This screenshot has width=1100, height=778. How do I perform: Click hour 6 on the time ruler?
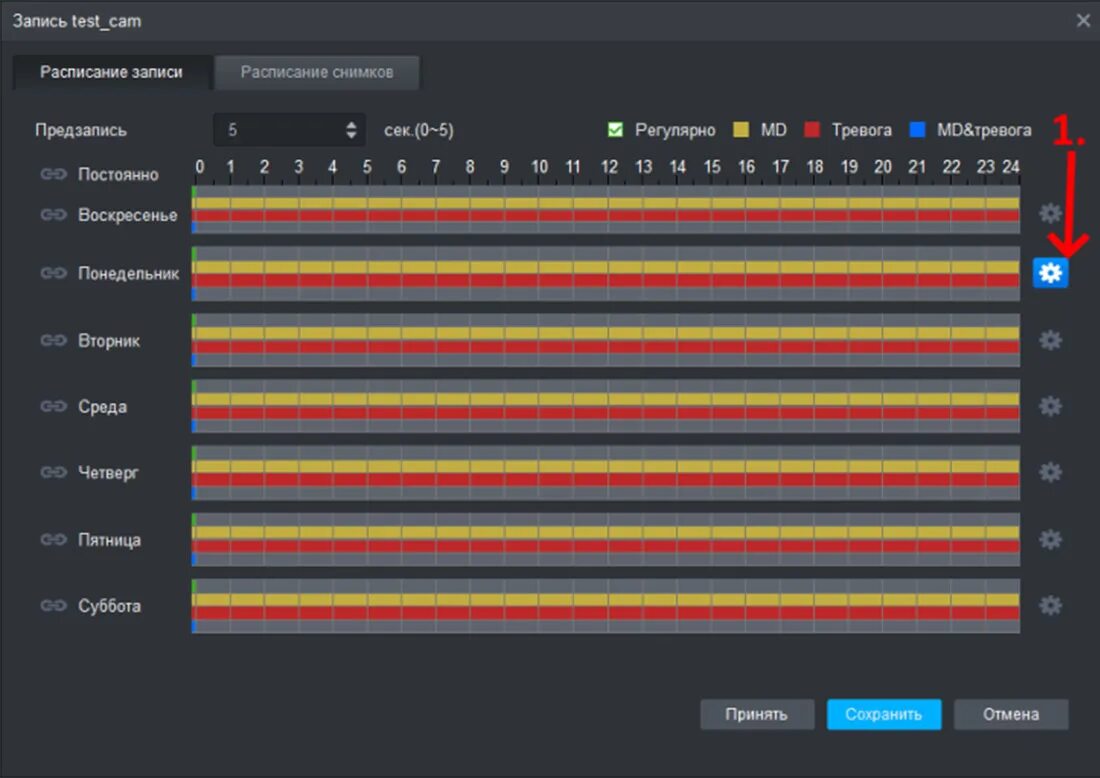(401, 167)
